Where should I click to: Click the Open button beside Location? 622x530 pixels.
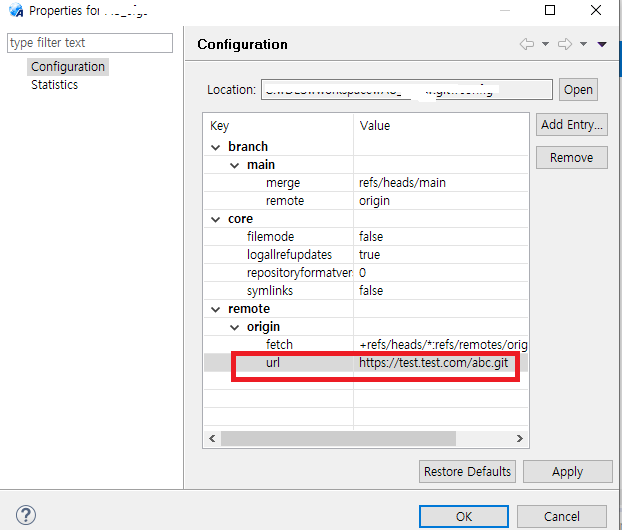[x=578, y=89]
